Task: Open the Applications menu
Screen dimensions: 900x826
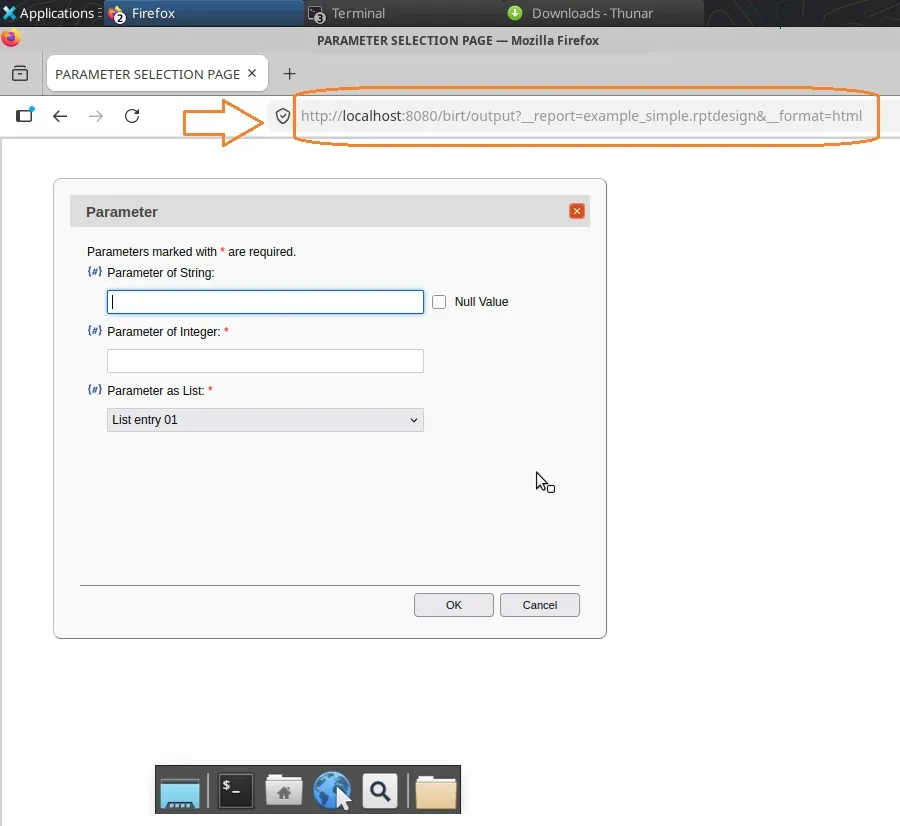Action: point(50,13)
